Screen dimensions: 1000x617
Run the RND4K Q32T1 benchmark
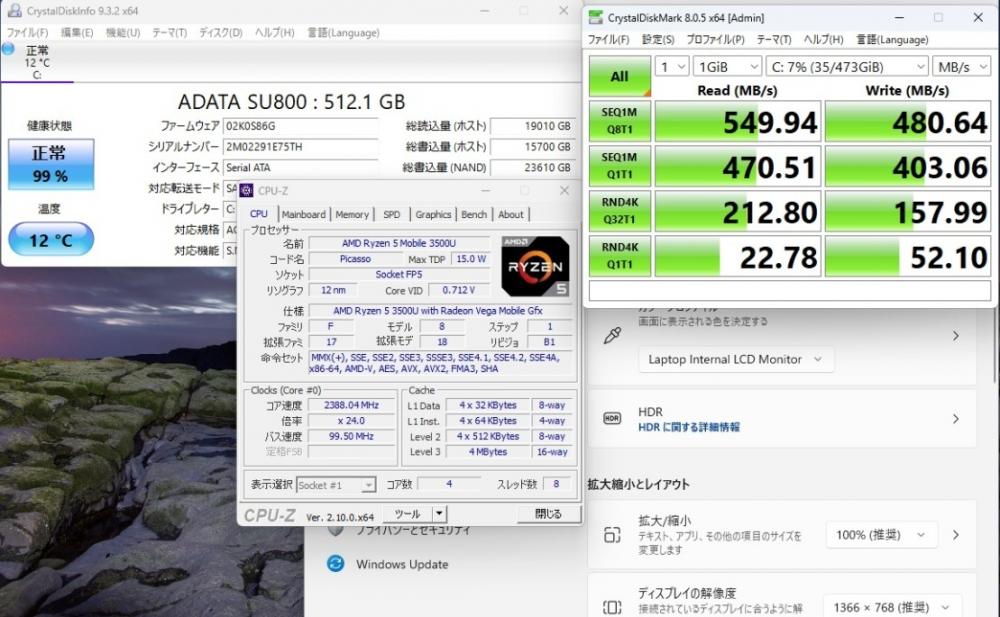coord(619,211)
